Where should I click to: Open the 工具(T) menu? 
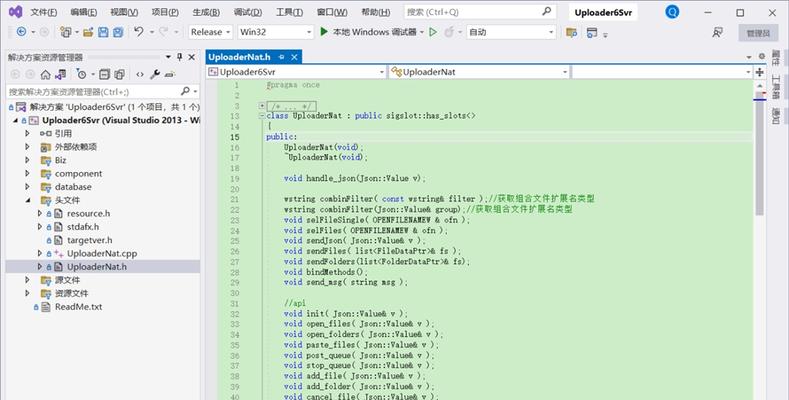(x=289, y=12)
